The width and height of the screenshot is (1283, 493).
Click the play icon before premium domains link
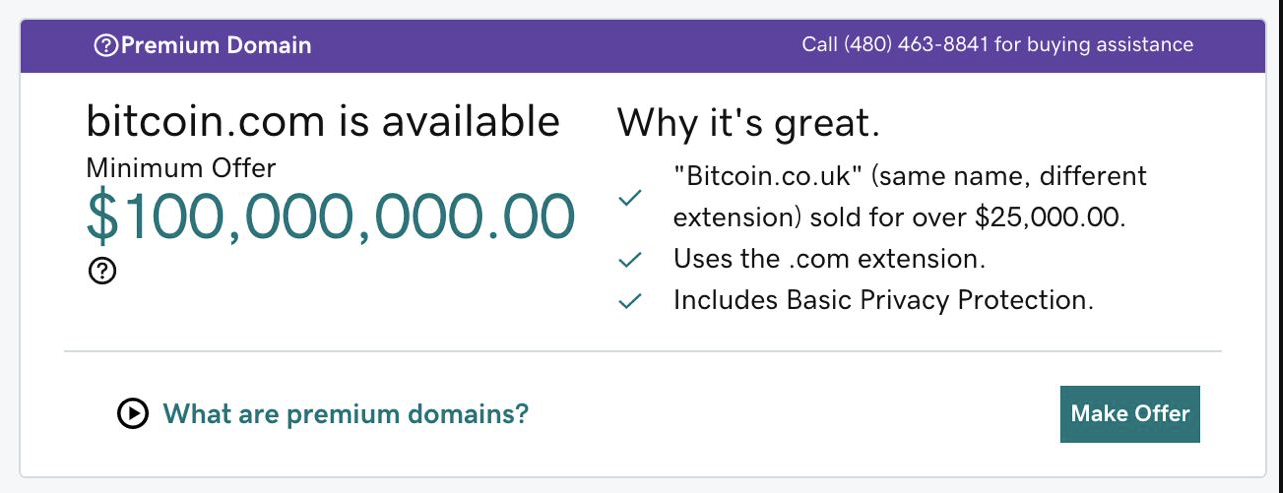tap(133, 413)
